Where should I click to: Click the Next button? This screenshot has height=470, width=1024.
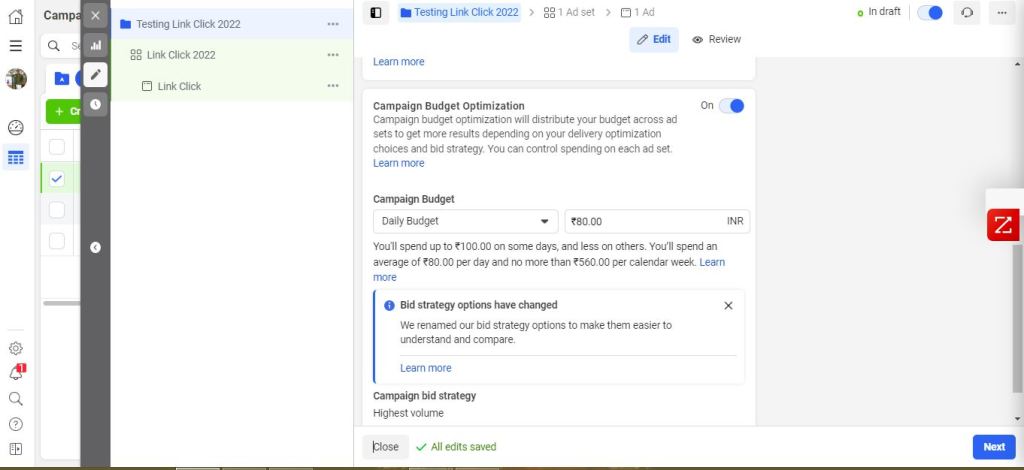point(993,447)
